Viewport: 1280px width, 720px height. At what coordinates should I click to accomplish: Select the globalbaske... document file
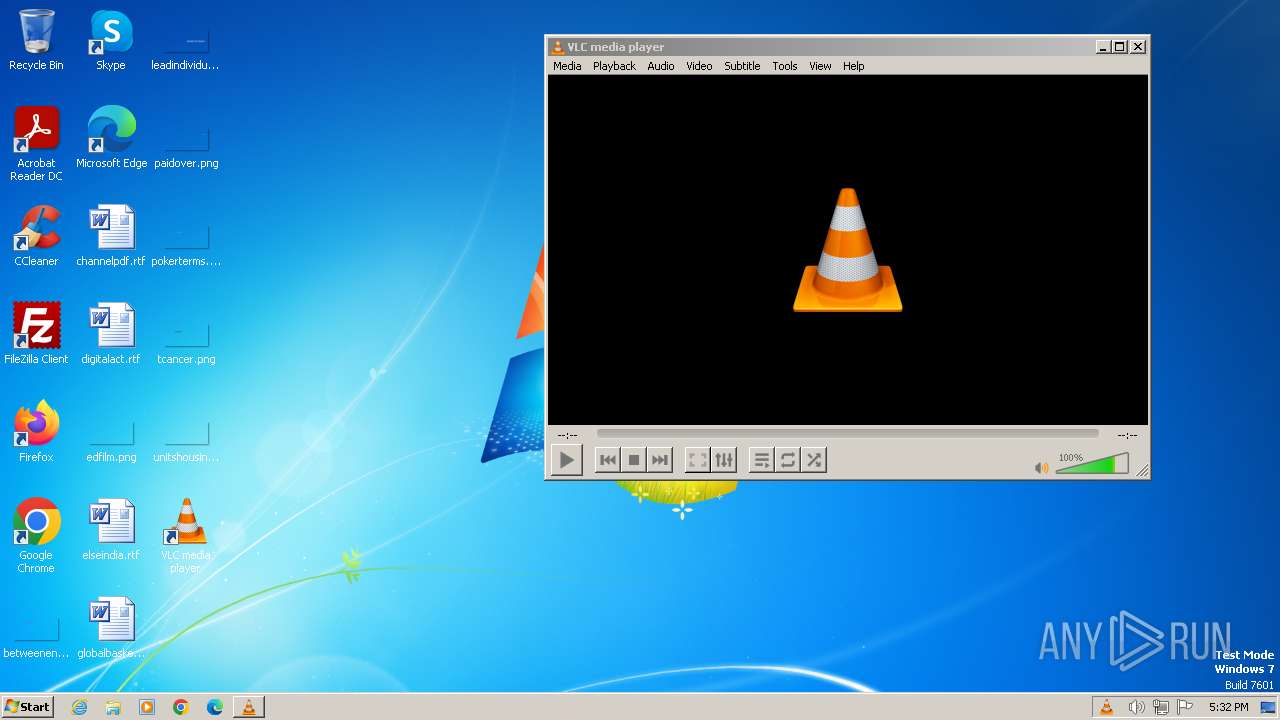tap(111, 629)
